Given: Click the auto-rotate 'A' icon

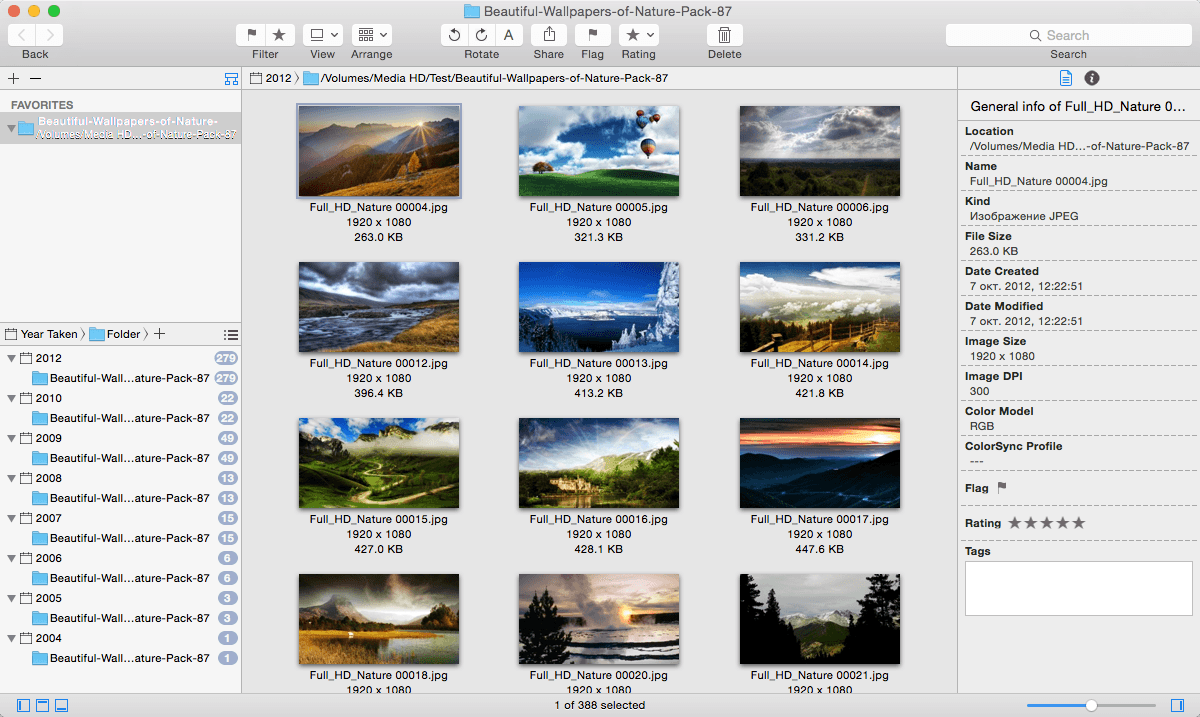Looking at the screenshot, I should coord(509,35).
